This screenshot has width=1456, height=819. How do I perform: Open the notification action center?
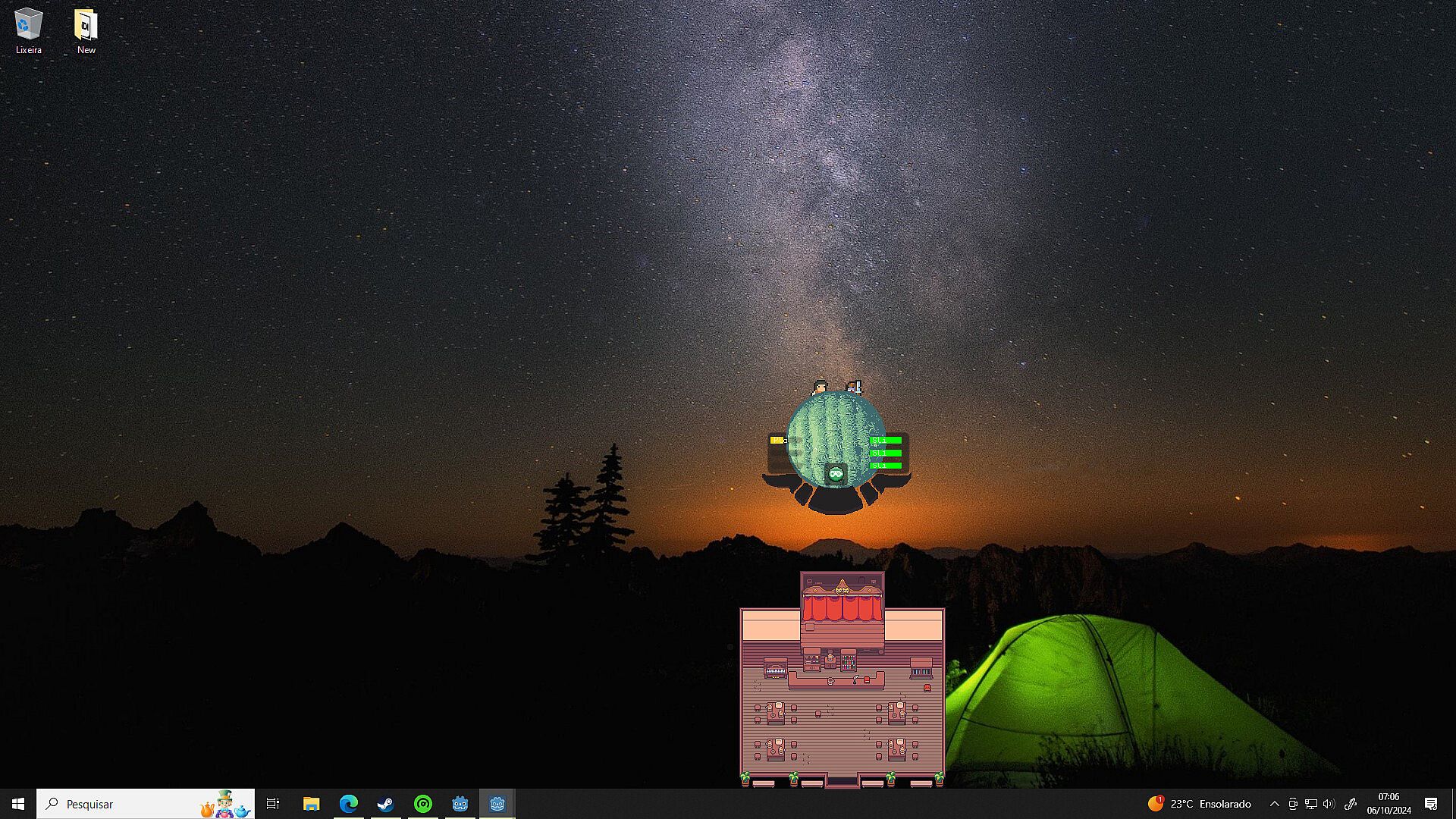(x=1431, y=804)
